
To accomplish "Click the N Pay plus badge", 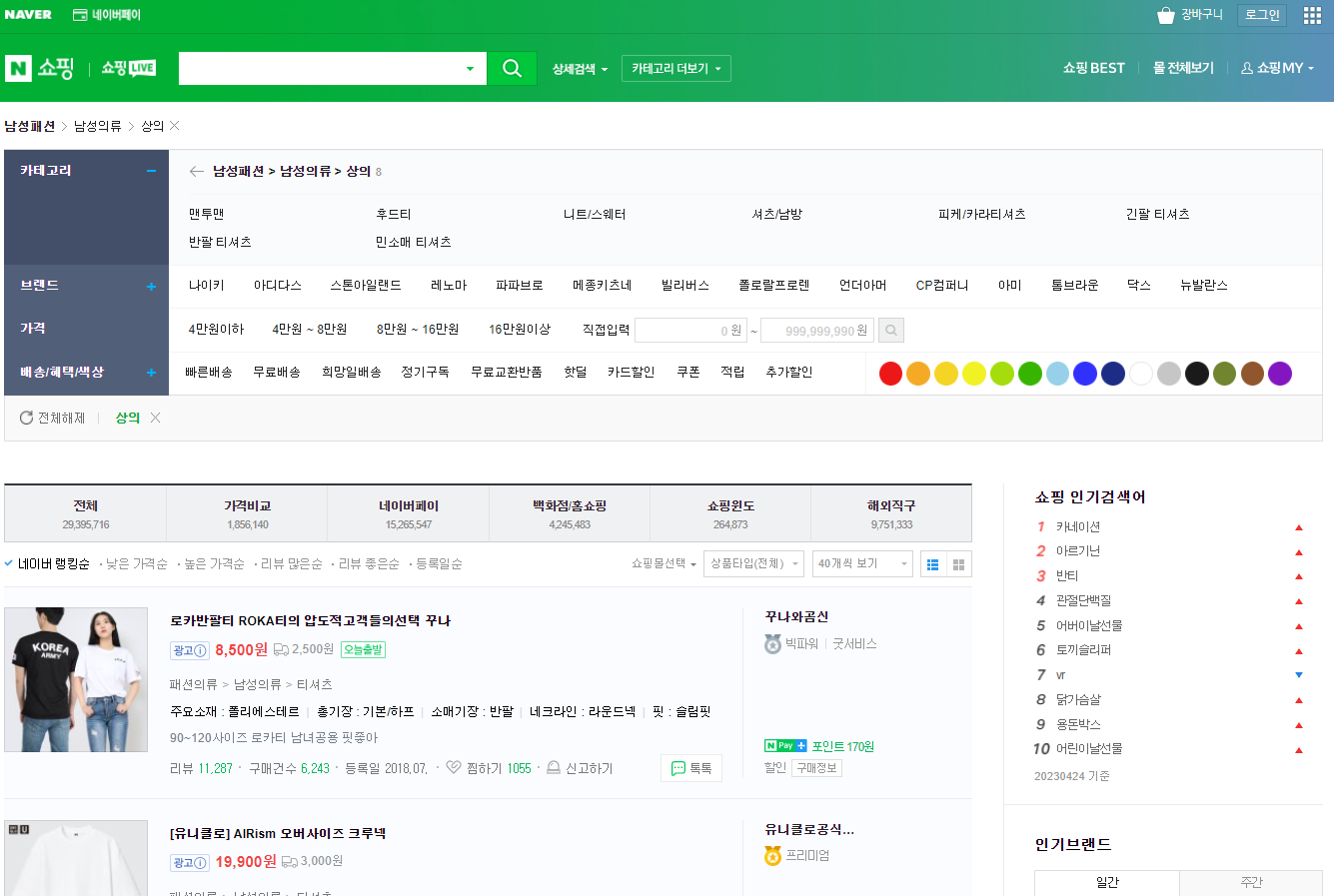I will [x=785, y=746].
